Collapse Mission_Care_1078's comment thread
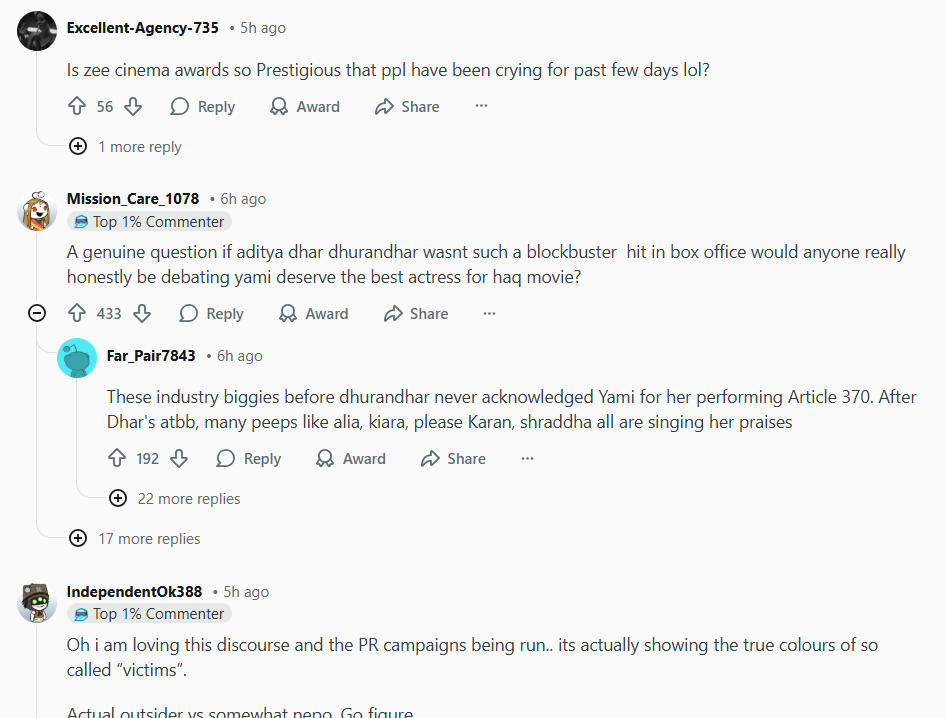 37,314
